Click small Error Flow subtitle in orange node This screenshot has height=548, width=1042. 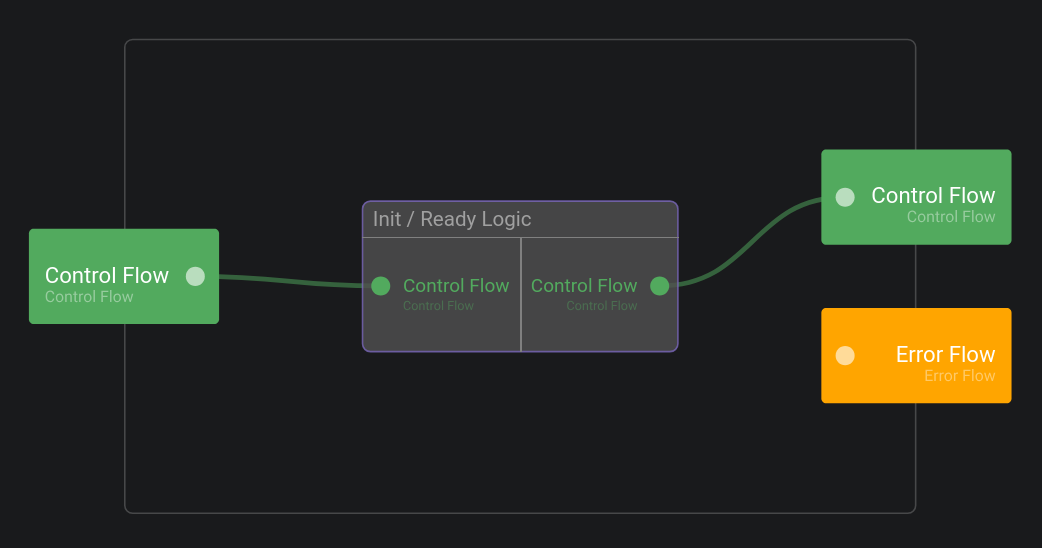point(959,376)
